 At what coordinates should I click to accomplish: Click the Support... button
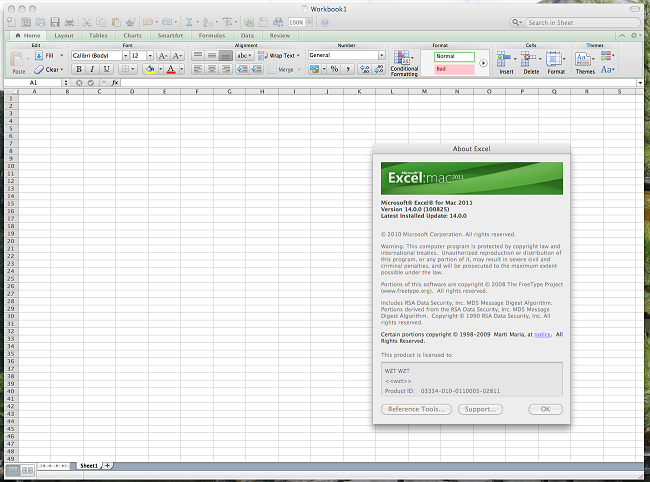pyautogui.click(x=480, y=409)
